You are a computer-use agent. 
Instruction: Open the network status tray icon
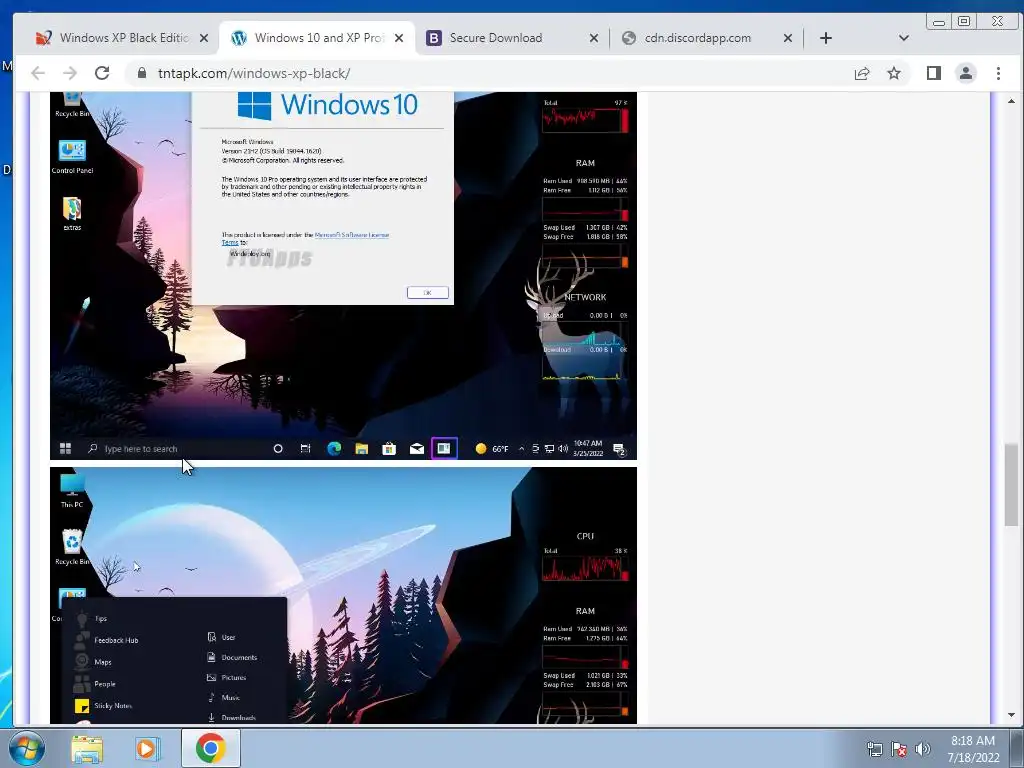coord(874,749)
